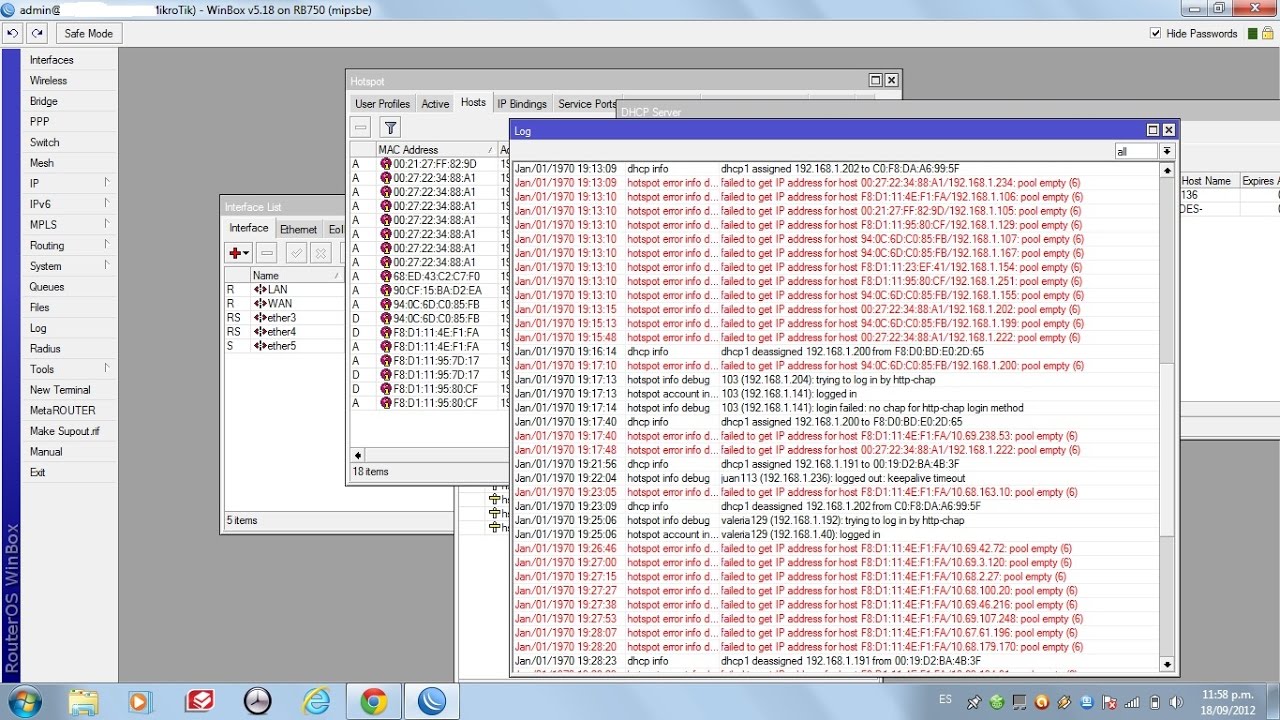Switch to IP Bindings tab in Hotspot
Image resolution: width=1280 pixels, height=720 pixels.
click(x=522, y=104)
